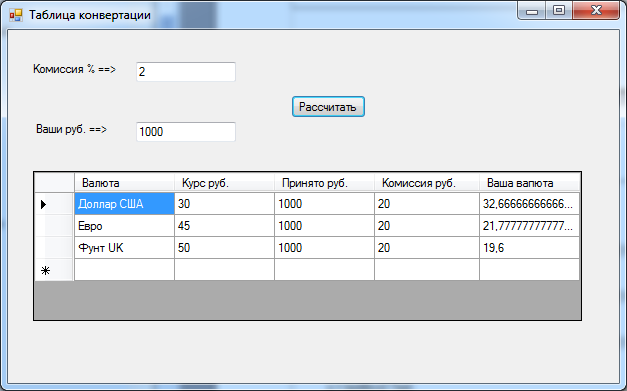Sort by the Курс руб. column header

click(x=224, y=183)
